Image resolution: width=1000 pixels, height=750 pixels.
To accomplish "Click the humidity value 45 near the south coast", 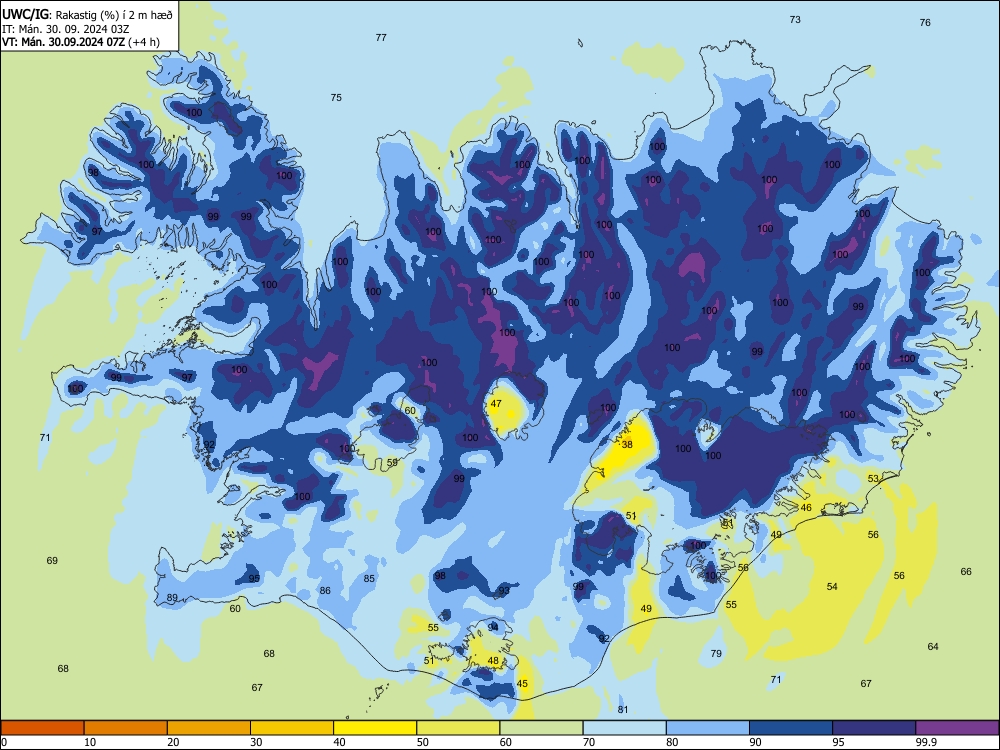I will [x=522, y=684].
